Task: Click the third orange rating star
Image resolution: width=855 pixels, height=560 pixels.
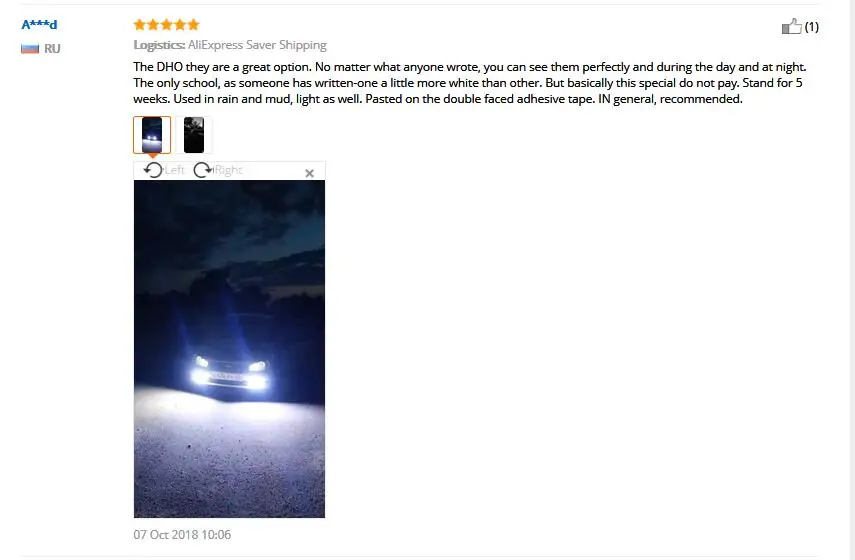Action: (x=166, y=25)
